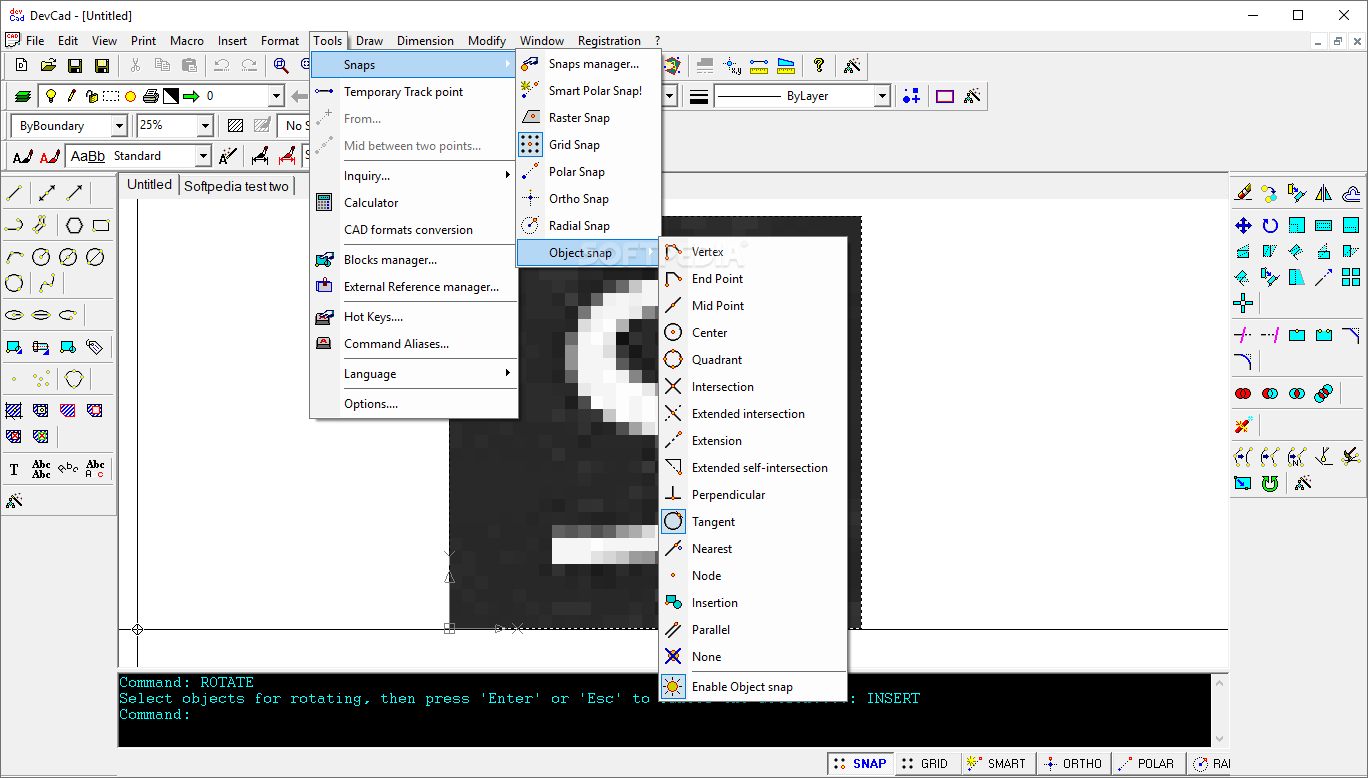Choose CAD formats conversion
1368x778 pixels.
click(x=414, y=230)
